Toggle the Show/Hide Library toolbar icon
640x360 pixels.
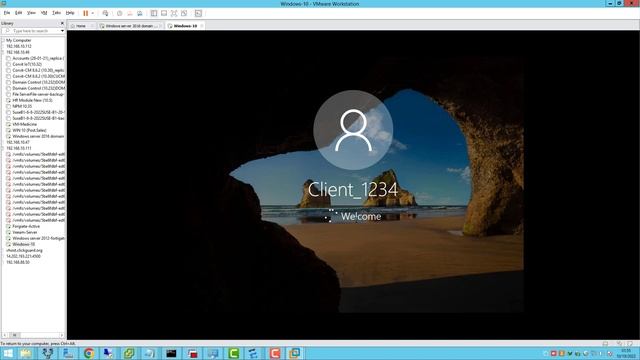154,13
